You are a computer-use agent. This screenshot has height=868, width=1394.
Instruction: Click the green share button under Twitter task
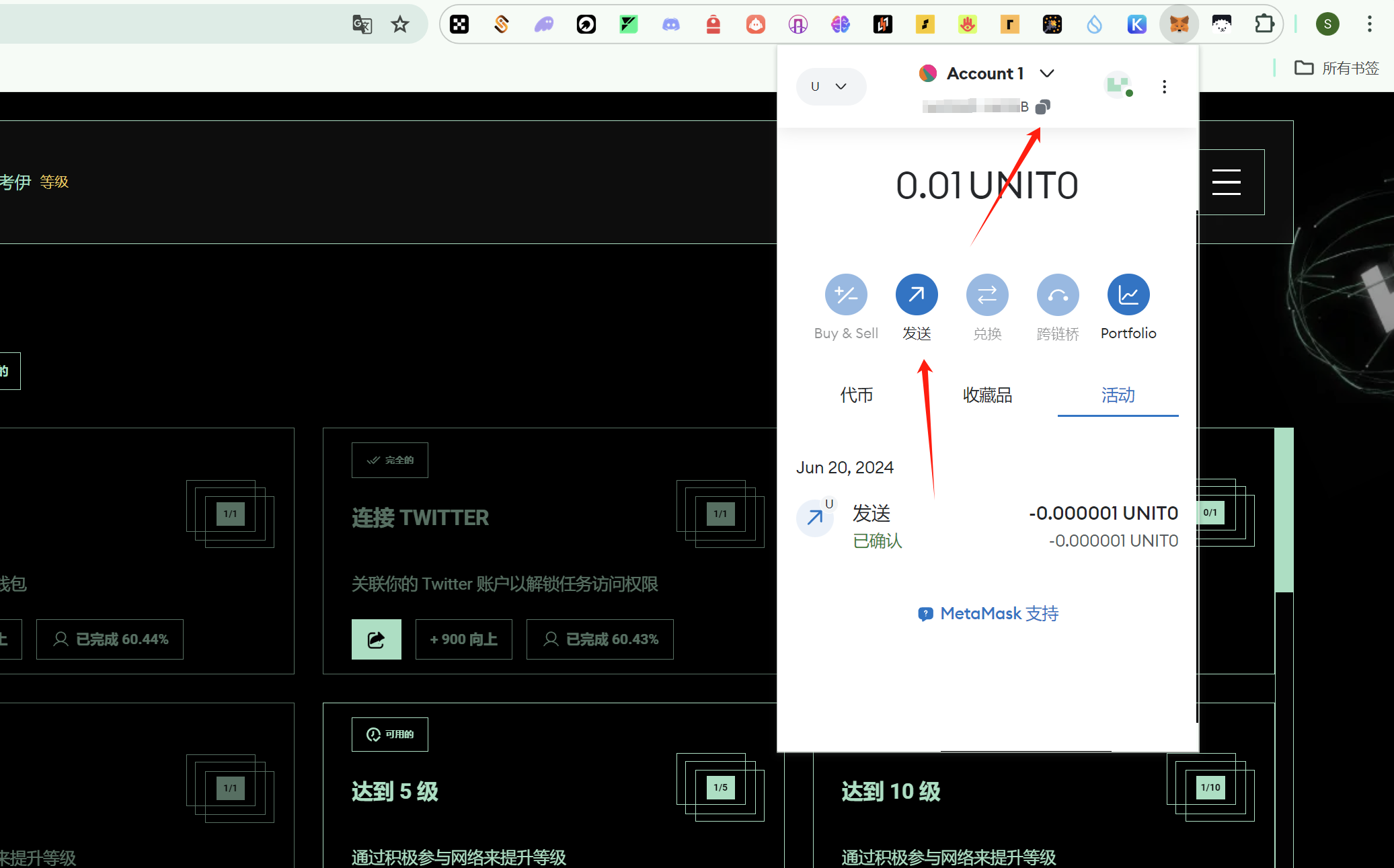pos(376,639)
